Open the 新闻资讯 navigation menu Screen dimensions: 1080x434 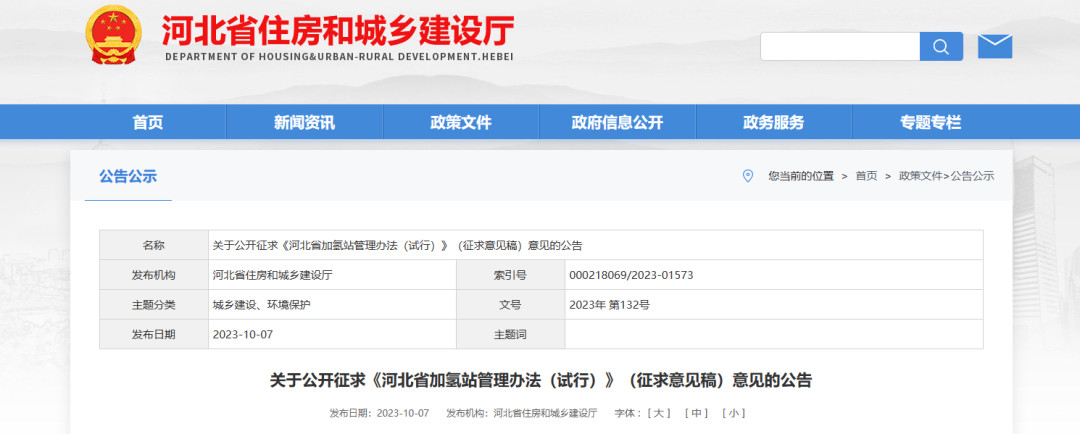(304, 123)
